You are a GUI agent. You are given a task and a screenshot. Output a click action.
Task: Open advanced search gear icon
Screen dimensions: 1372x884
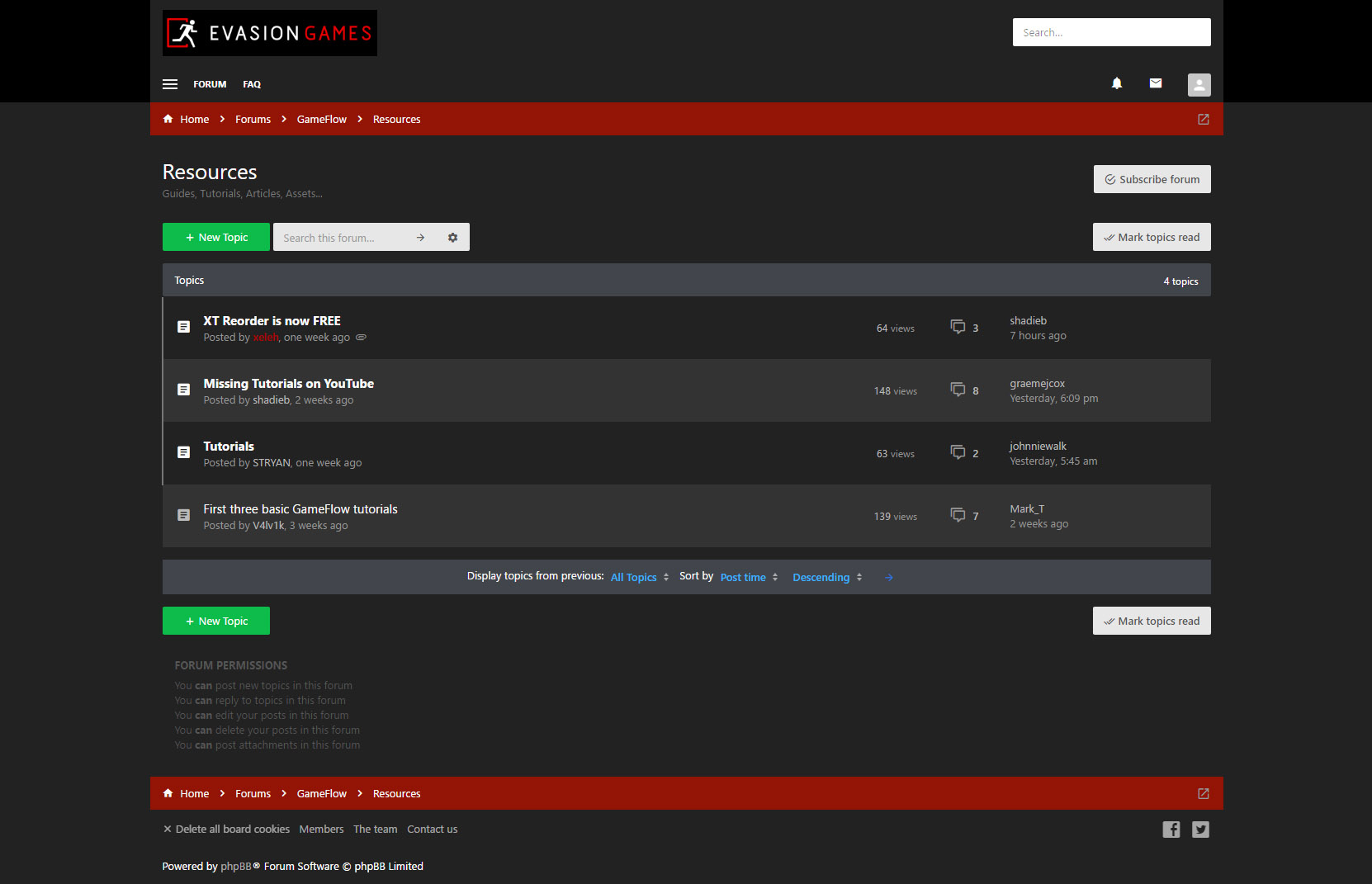coord(452,238)
